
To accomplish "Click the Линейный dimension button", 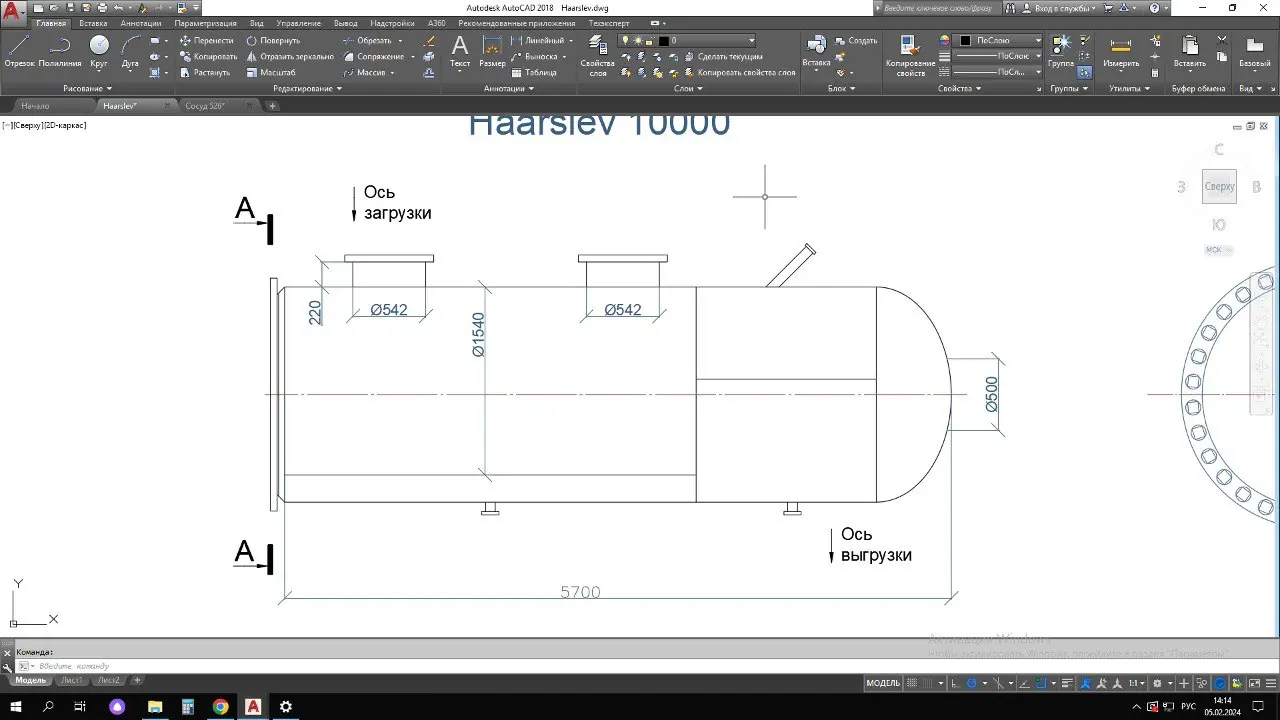I will coord(538,41).
